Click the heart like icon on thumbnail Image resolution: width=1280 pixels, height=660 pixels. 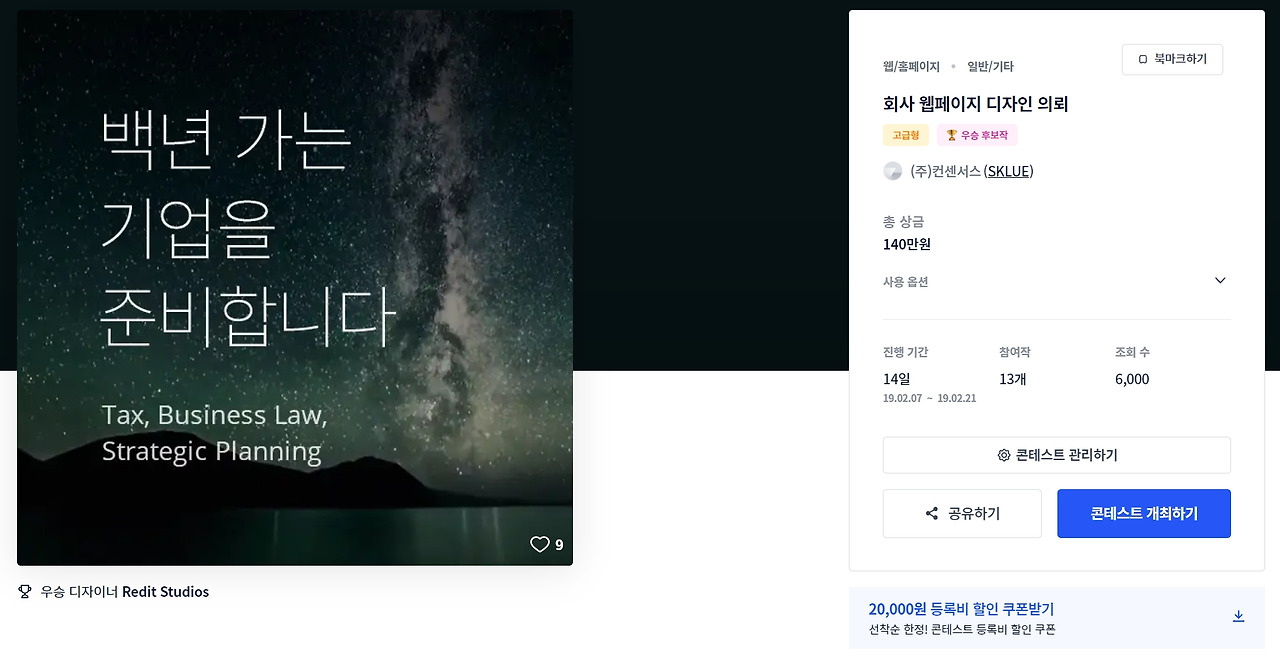point(540,545)
